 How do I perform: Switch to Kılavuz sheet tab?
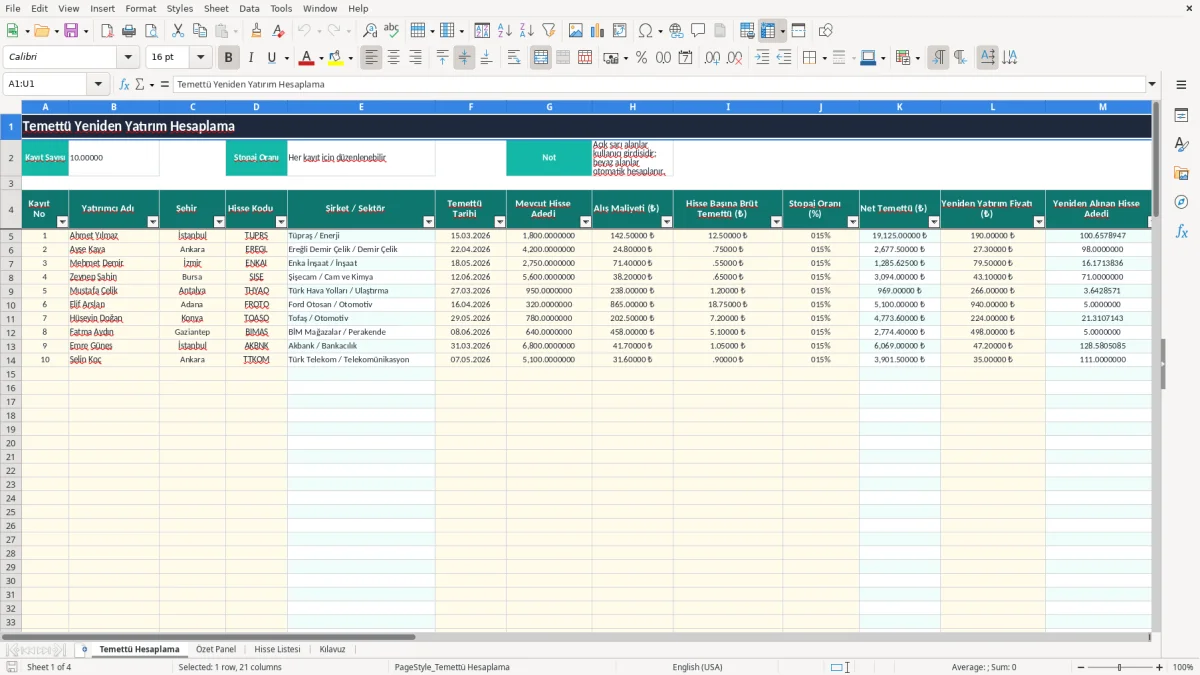[x=333, y=649]
